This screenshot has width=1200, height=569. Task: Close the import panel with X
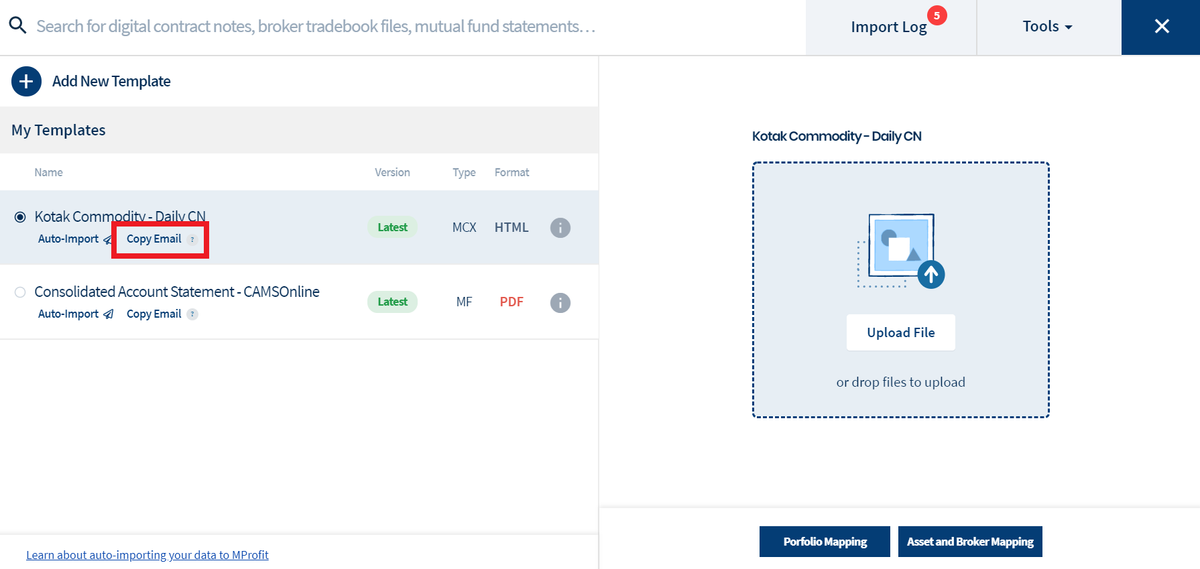[x=1161, y=27]
